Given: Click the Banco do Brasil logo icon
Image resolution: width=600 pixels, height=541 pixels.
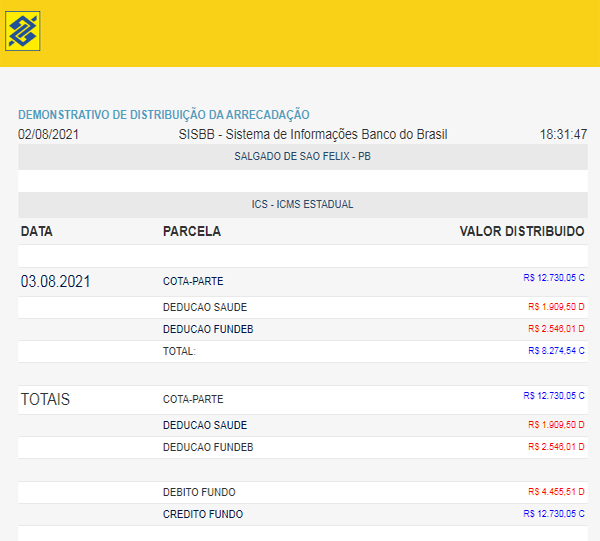Looking at the screenshot, I should (x=23, y=31).
